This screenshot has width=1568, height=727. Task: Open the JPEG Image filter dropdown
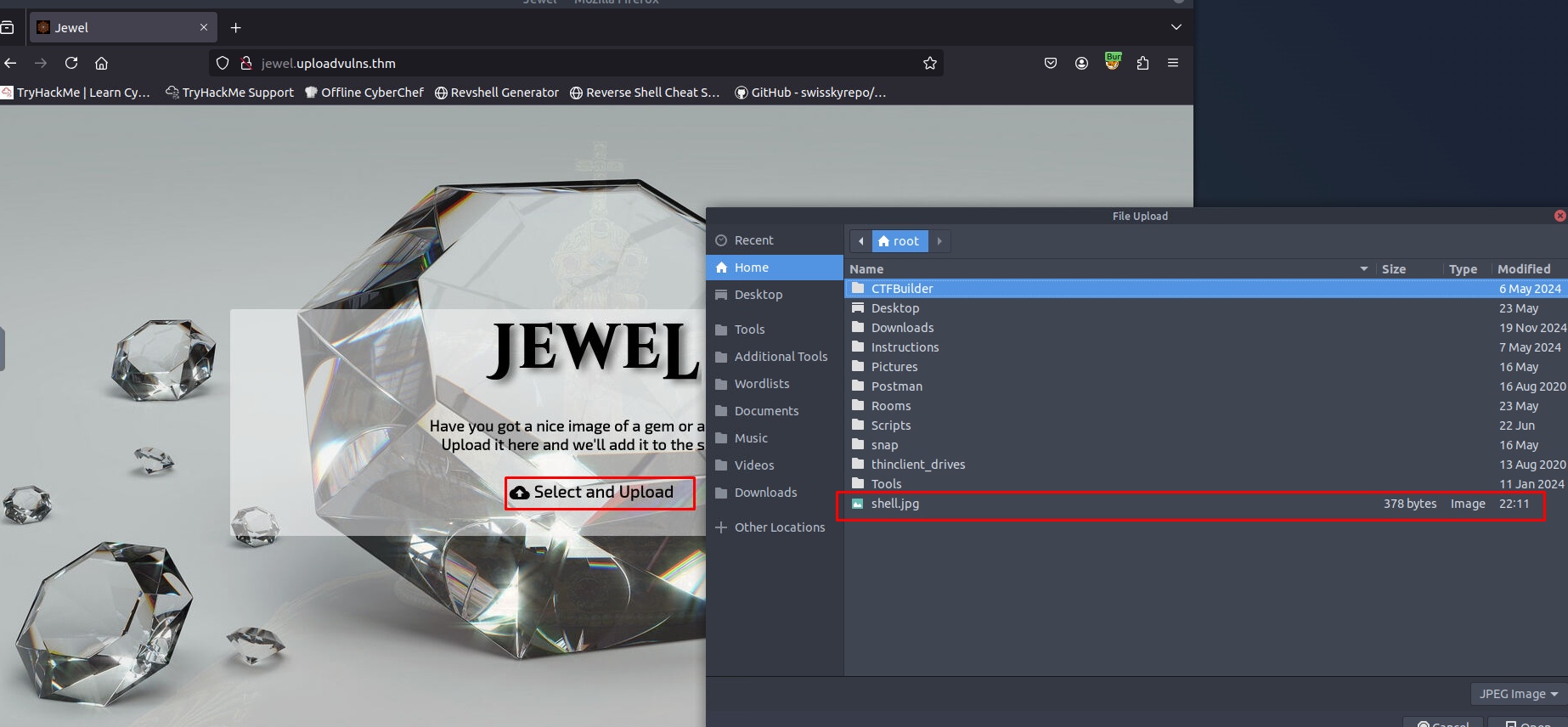tap(1518, 694)
